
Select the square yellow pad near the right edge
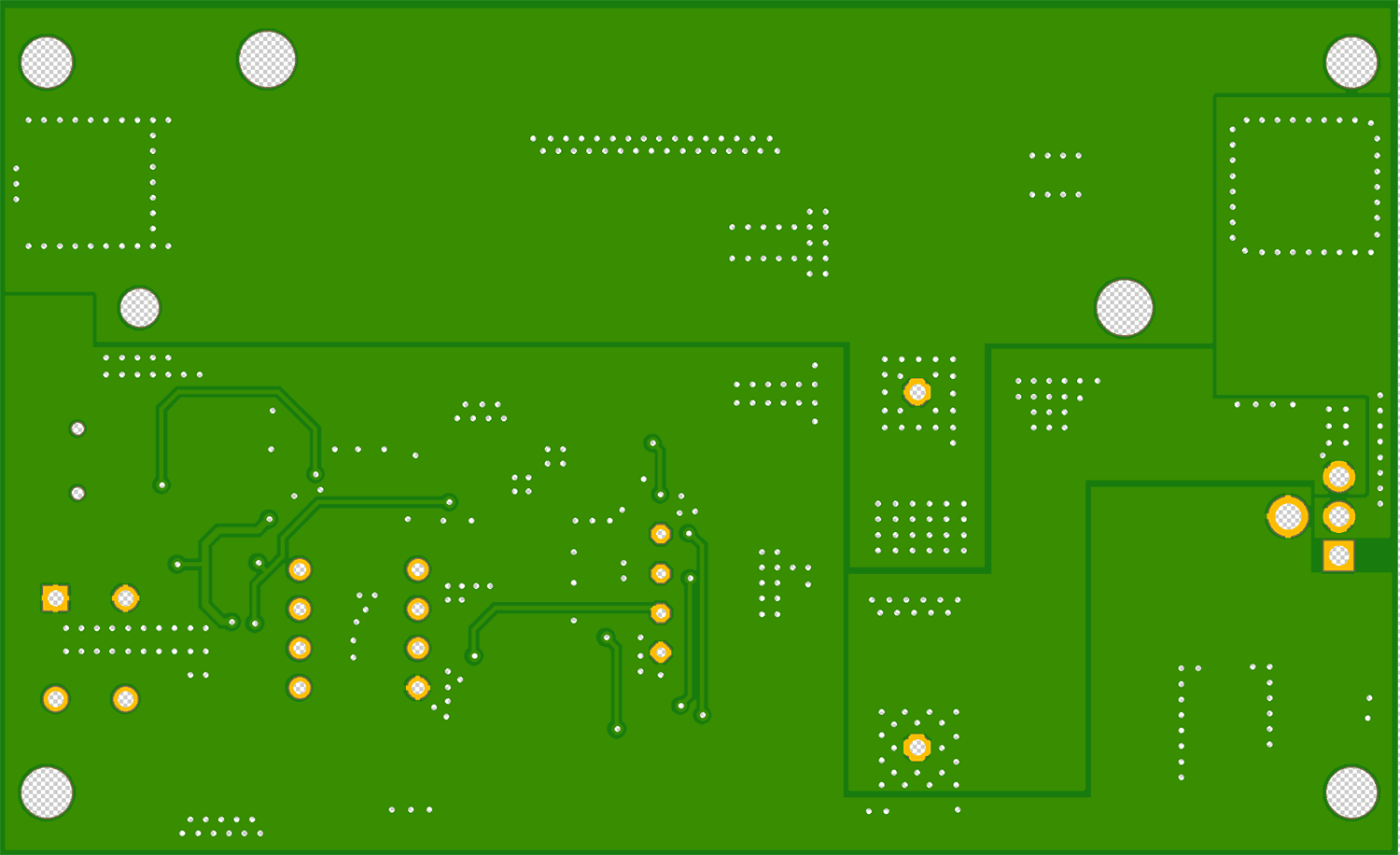pyautogui.click(x=1338, y=556)
